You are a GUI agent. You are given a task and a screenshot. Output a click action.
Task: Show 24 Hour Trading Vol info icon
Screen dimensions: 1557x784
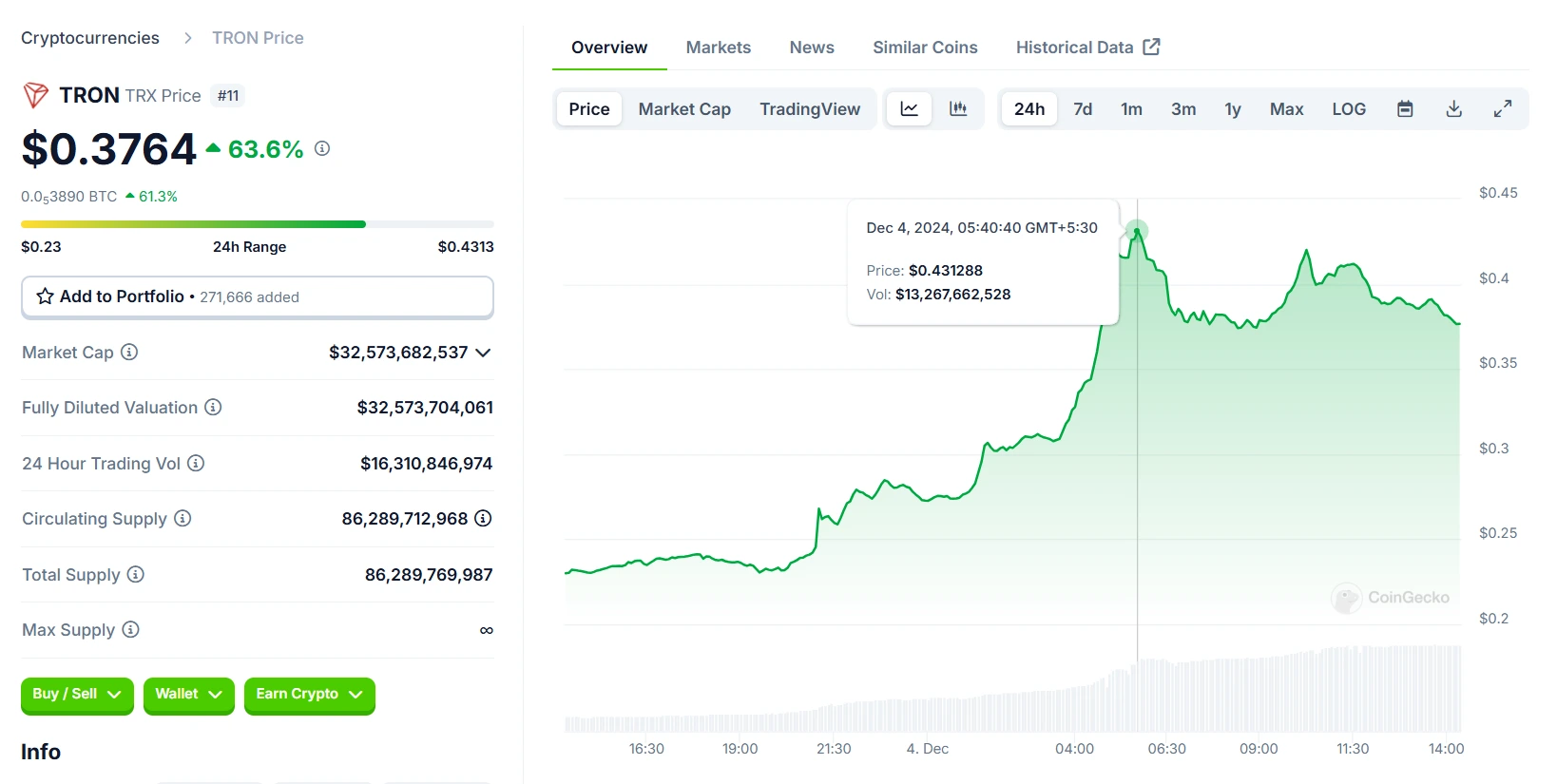(x=196, y=463)
